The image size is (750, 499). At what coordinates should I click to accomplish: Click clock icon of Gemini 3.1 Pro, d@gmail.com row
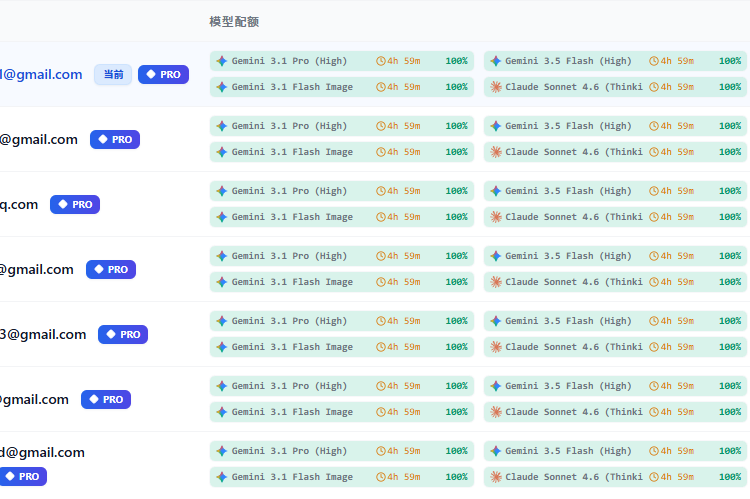click(380, 451)
